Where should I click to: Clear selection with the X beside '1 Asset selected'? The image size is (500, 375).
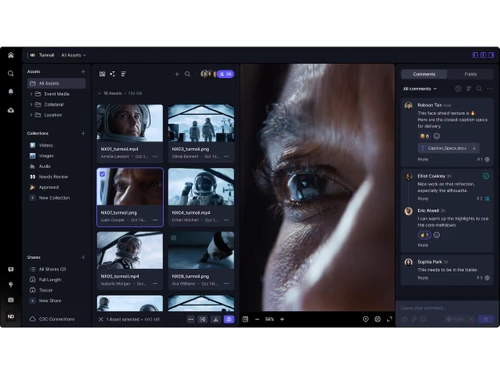click(x=101, y=319)
